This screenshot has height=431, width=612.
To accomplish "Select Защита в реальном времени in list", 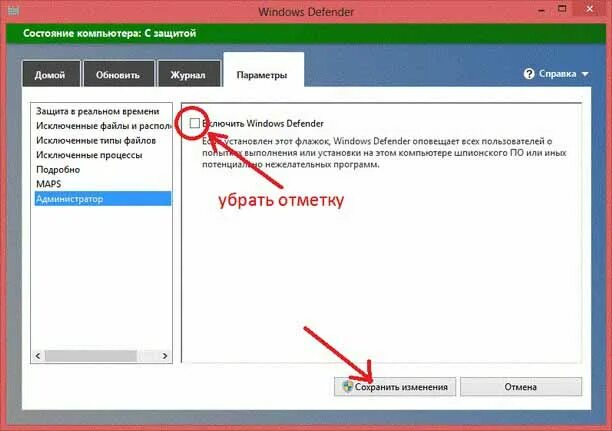I will pos(103,111).
